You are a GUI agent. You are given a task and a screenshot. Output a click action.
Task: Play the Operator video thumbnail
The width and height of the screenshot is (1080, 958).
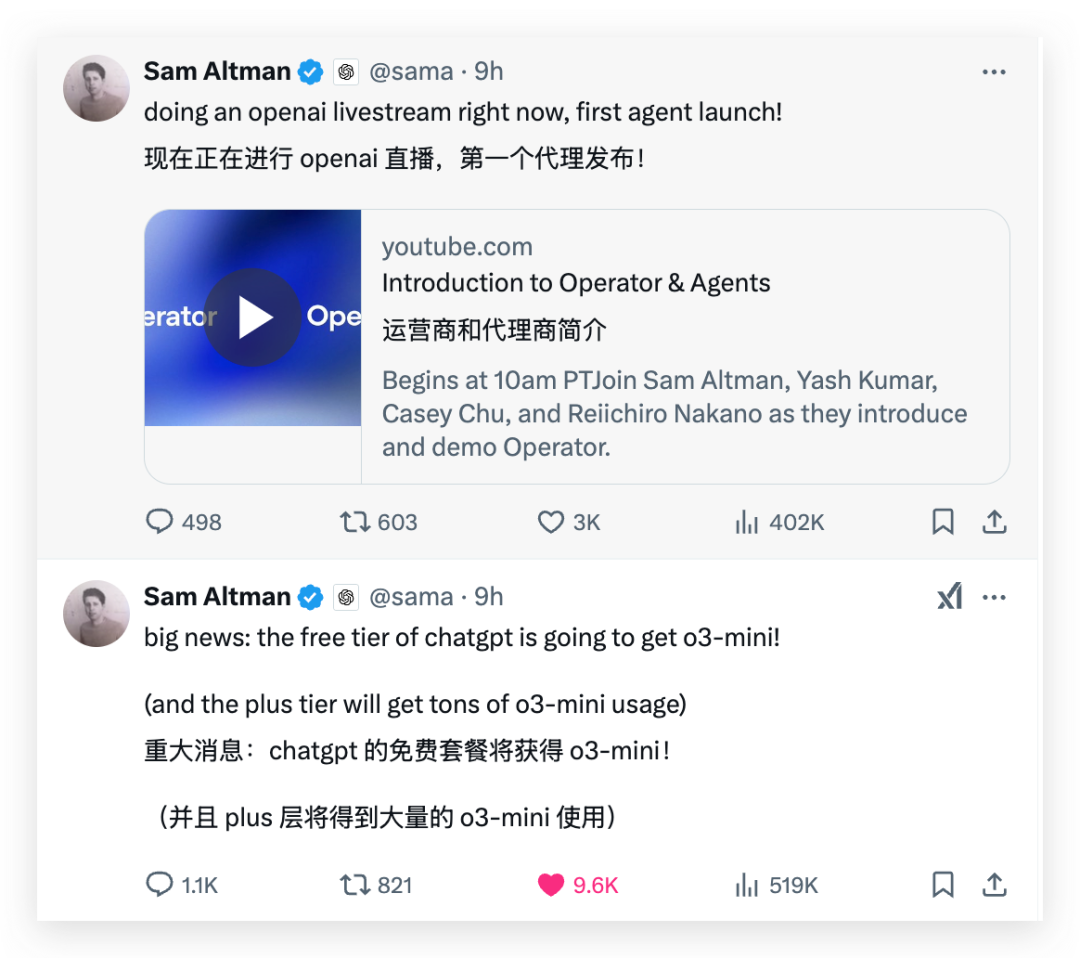pyautogui.click(x=253, y=317)
